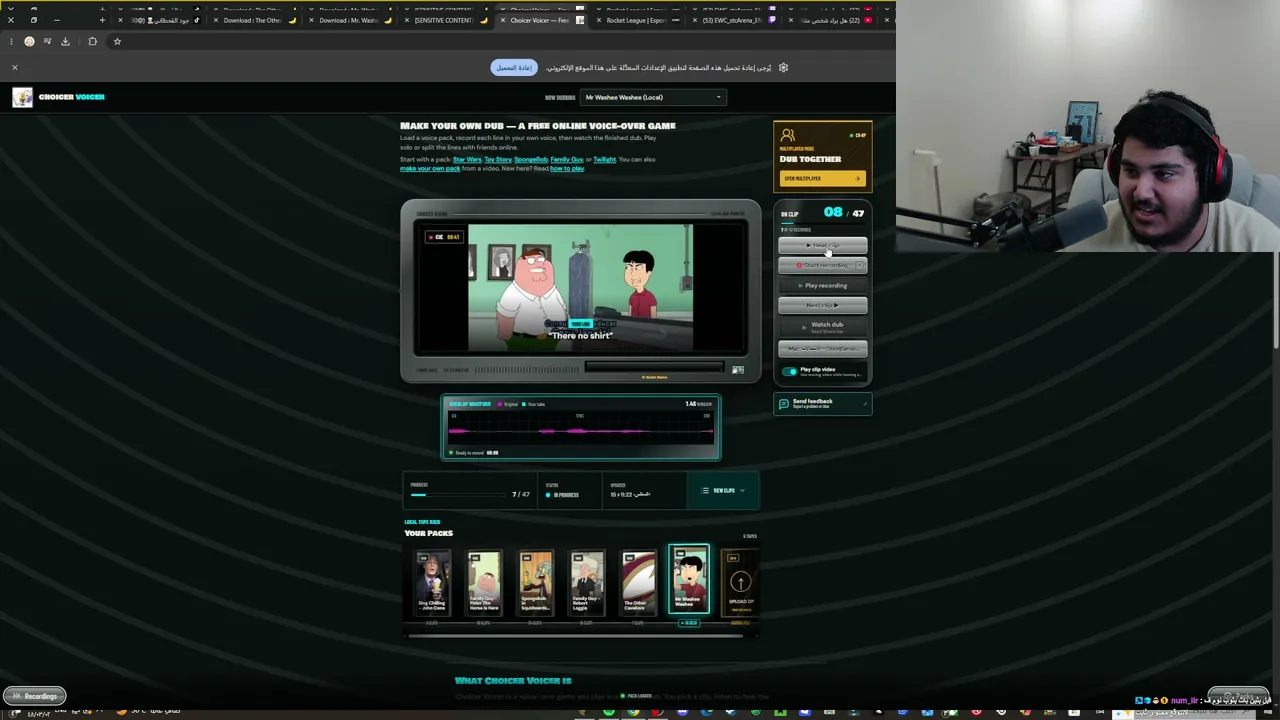The width and height of the screenshot is (1280, 720).
Task: Click the video preview frame
Action: coord(580,288)
